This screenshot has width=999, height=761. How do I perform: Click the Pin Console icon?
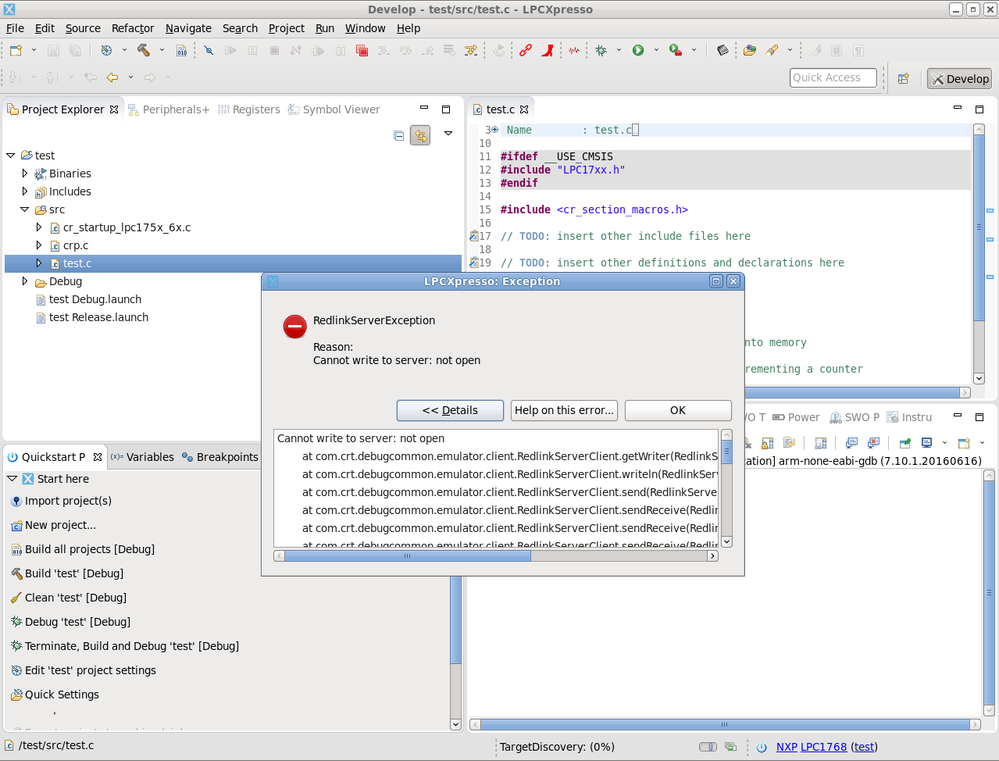tap(905, 442)
